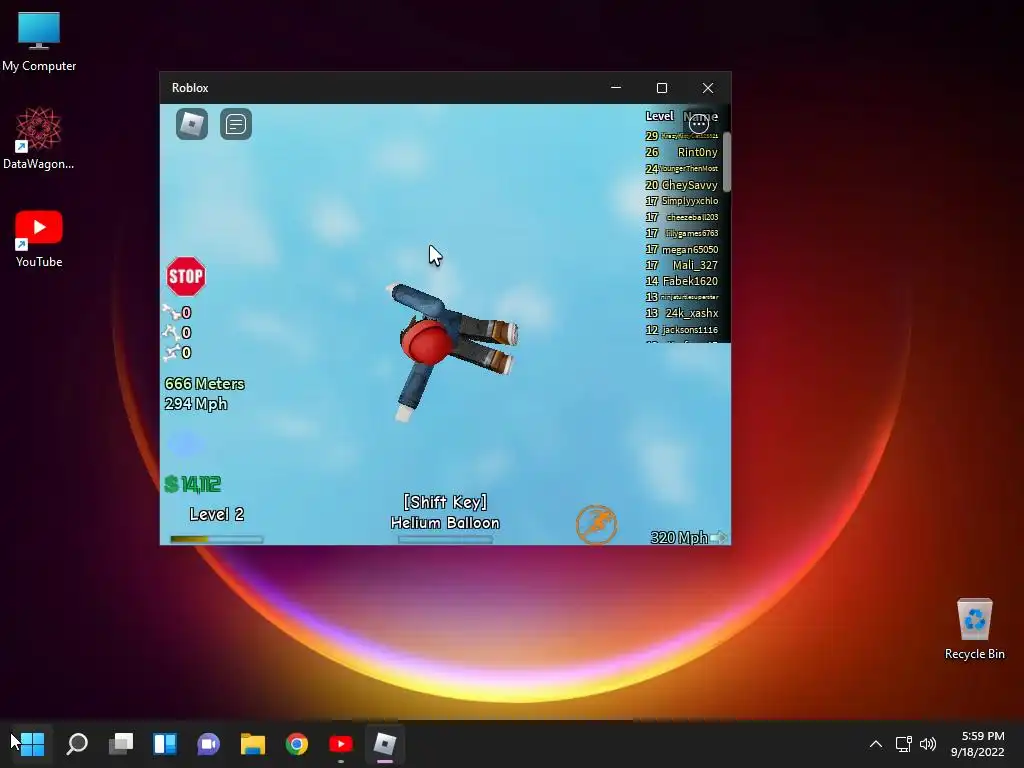Select the Roblox taskbar icon

(385, 744)
